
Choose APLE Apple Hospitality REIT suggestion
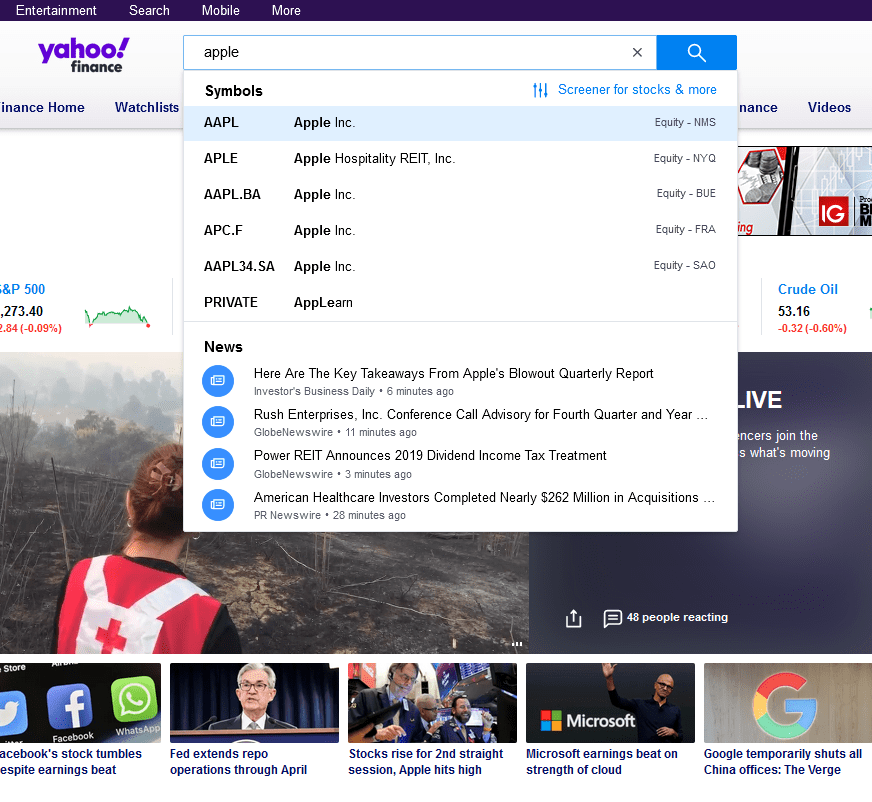point(400,158)
